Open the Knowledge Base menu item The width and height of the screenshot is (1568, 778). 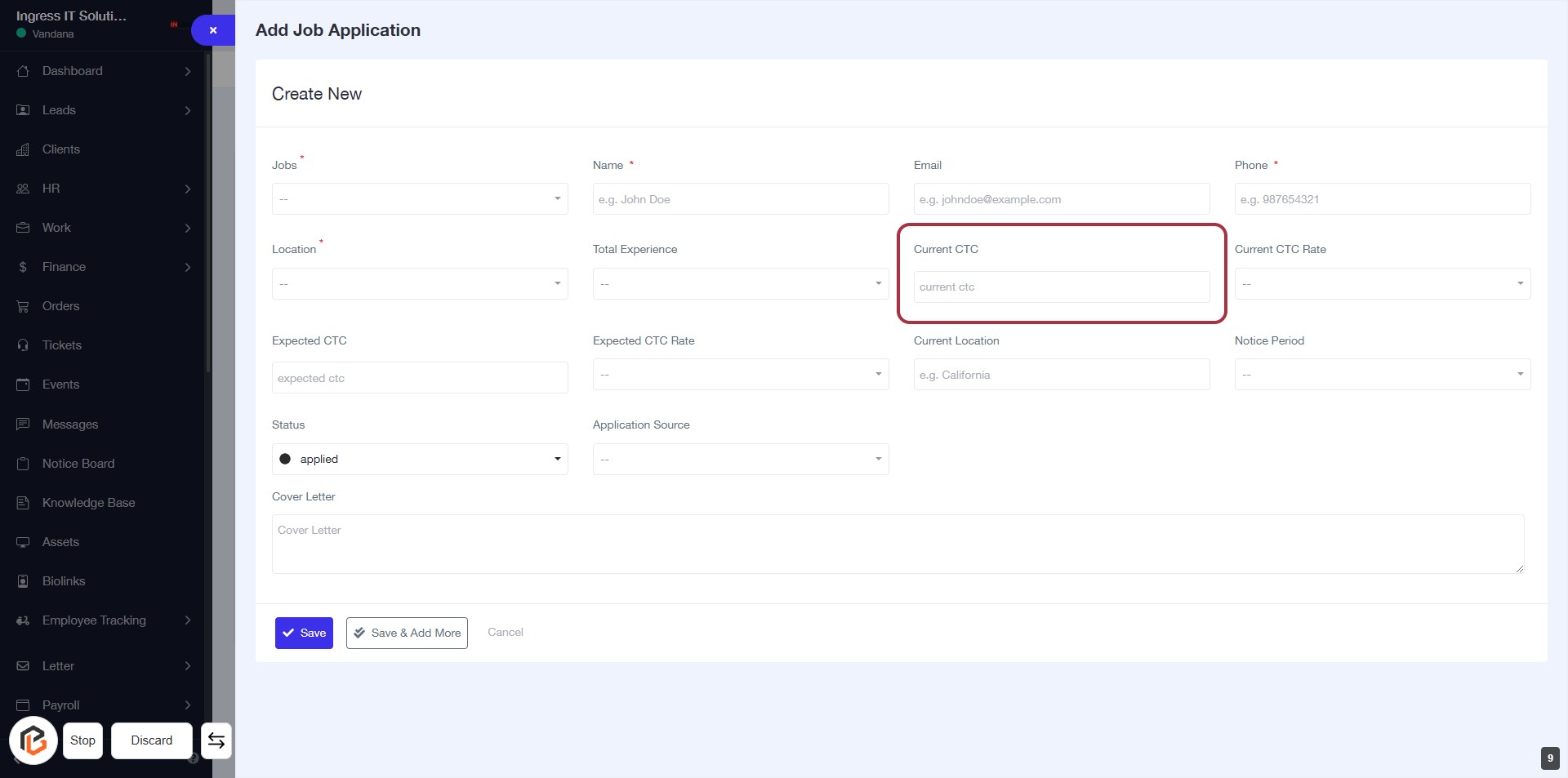pos(88,503)
